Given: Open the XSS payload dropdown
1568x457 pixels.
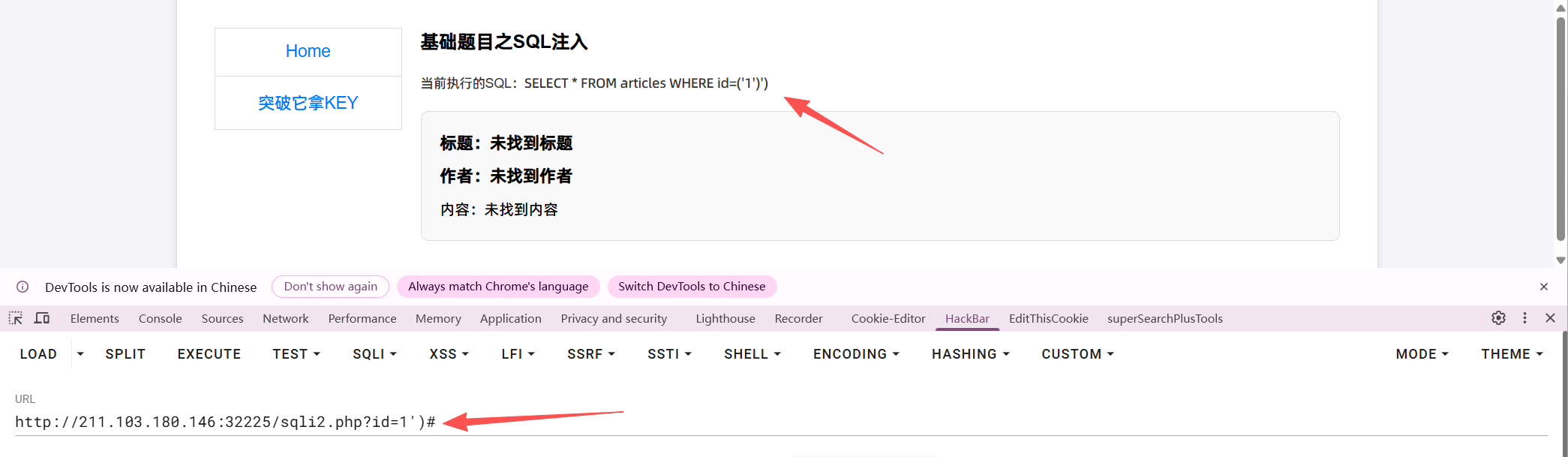Looking at the screenshot, I should (449, 354).
